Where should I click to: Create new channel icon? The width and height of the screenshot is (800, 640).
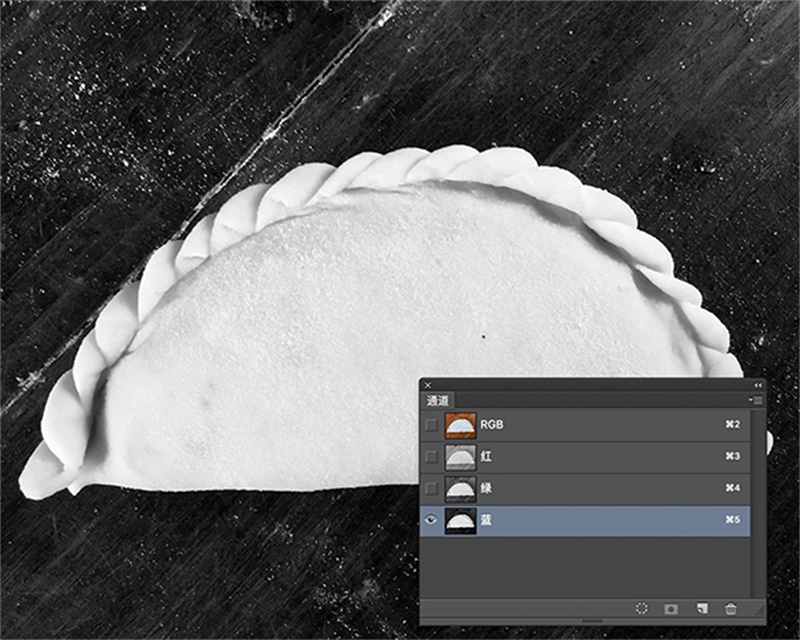(702, 608)
